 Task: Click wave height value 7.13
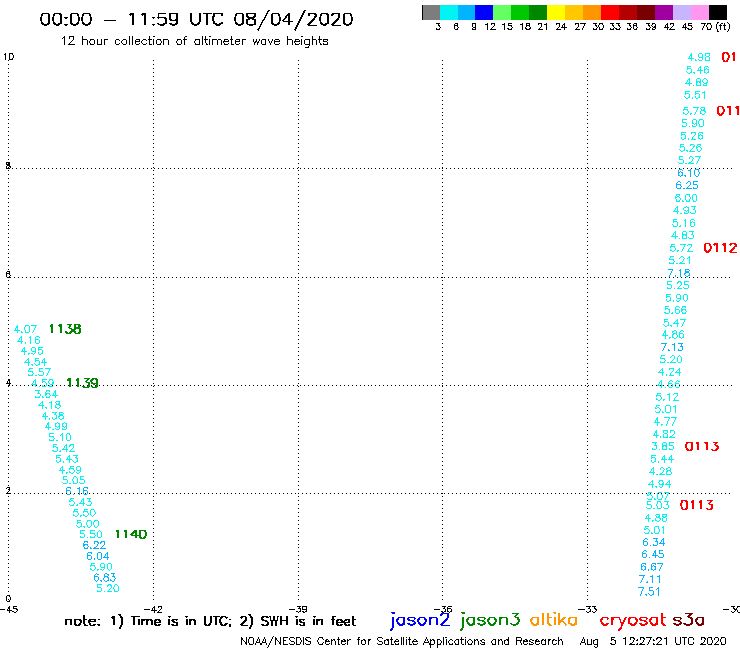pos(672,347)
